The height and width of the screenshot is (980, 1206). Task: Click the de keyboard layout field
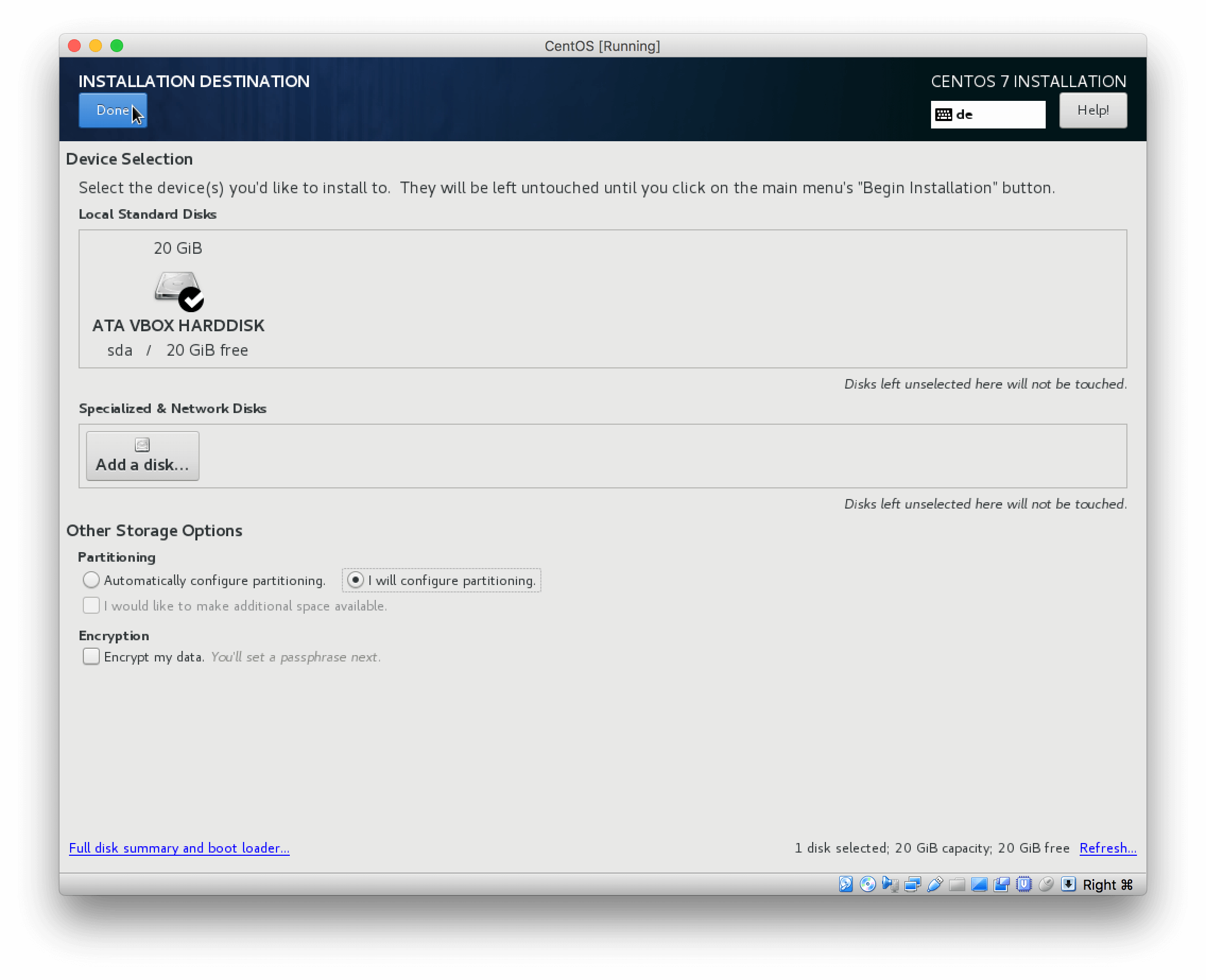(988, 115)
